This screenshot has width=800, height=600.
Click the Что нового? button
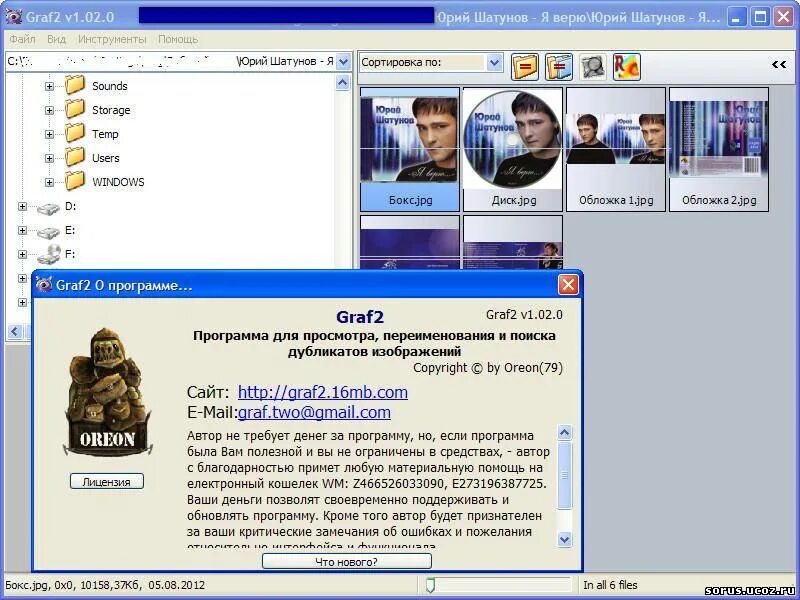346,562
